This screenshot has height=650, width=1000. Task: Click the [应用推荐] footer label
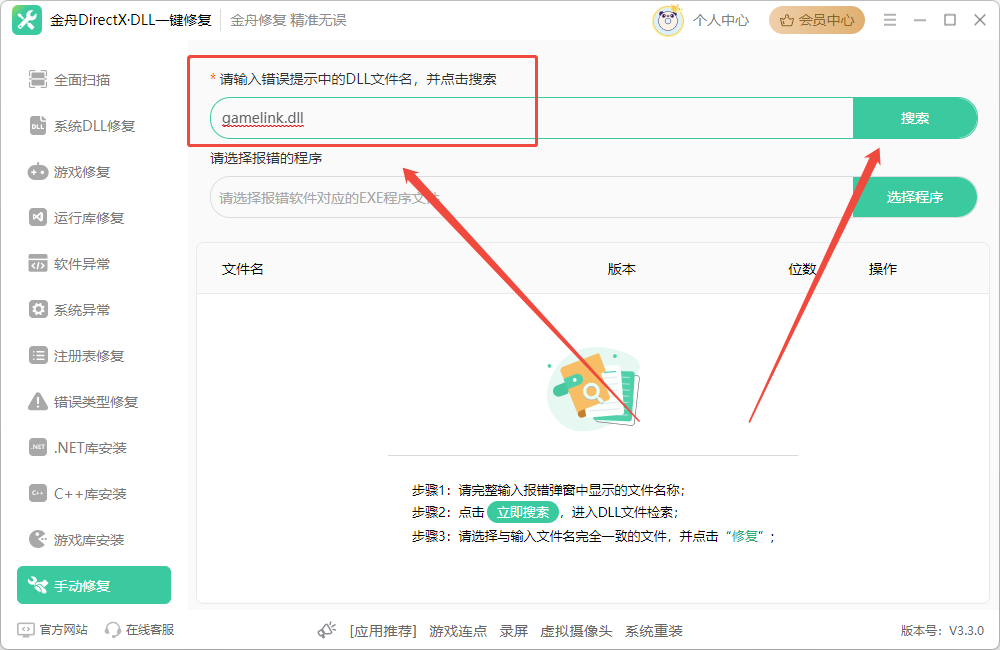(383, 631)
